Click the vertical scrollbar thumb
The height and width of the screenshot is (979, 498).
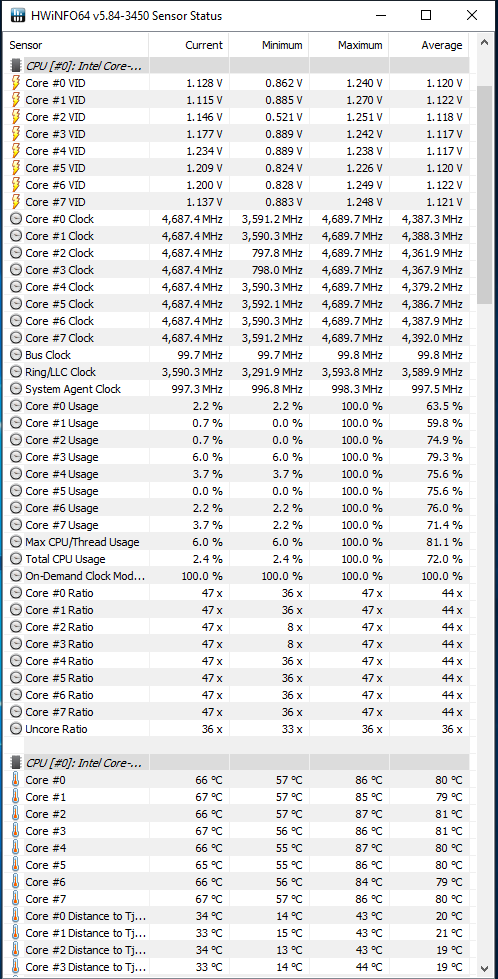[x=484, y=195]
